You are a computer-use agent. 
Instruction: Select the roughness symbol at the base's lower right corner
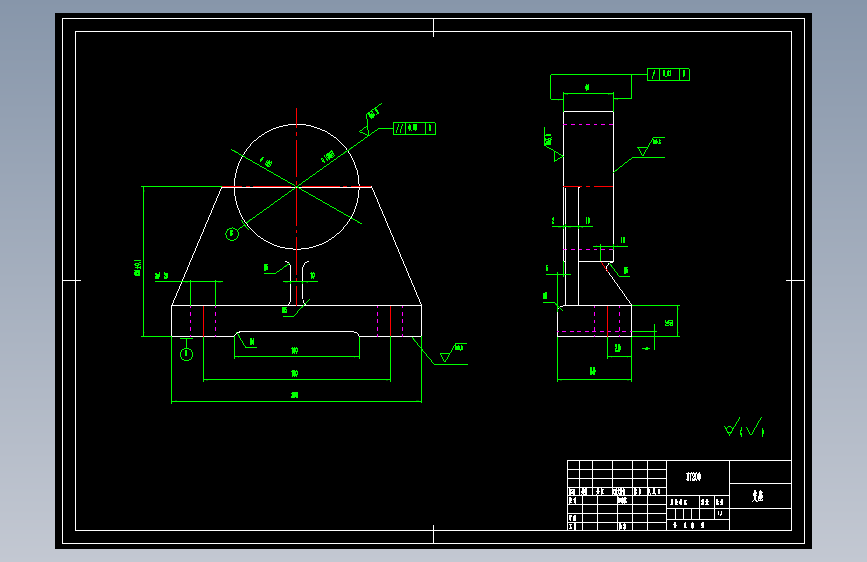(453, 353)
